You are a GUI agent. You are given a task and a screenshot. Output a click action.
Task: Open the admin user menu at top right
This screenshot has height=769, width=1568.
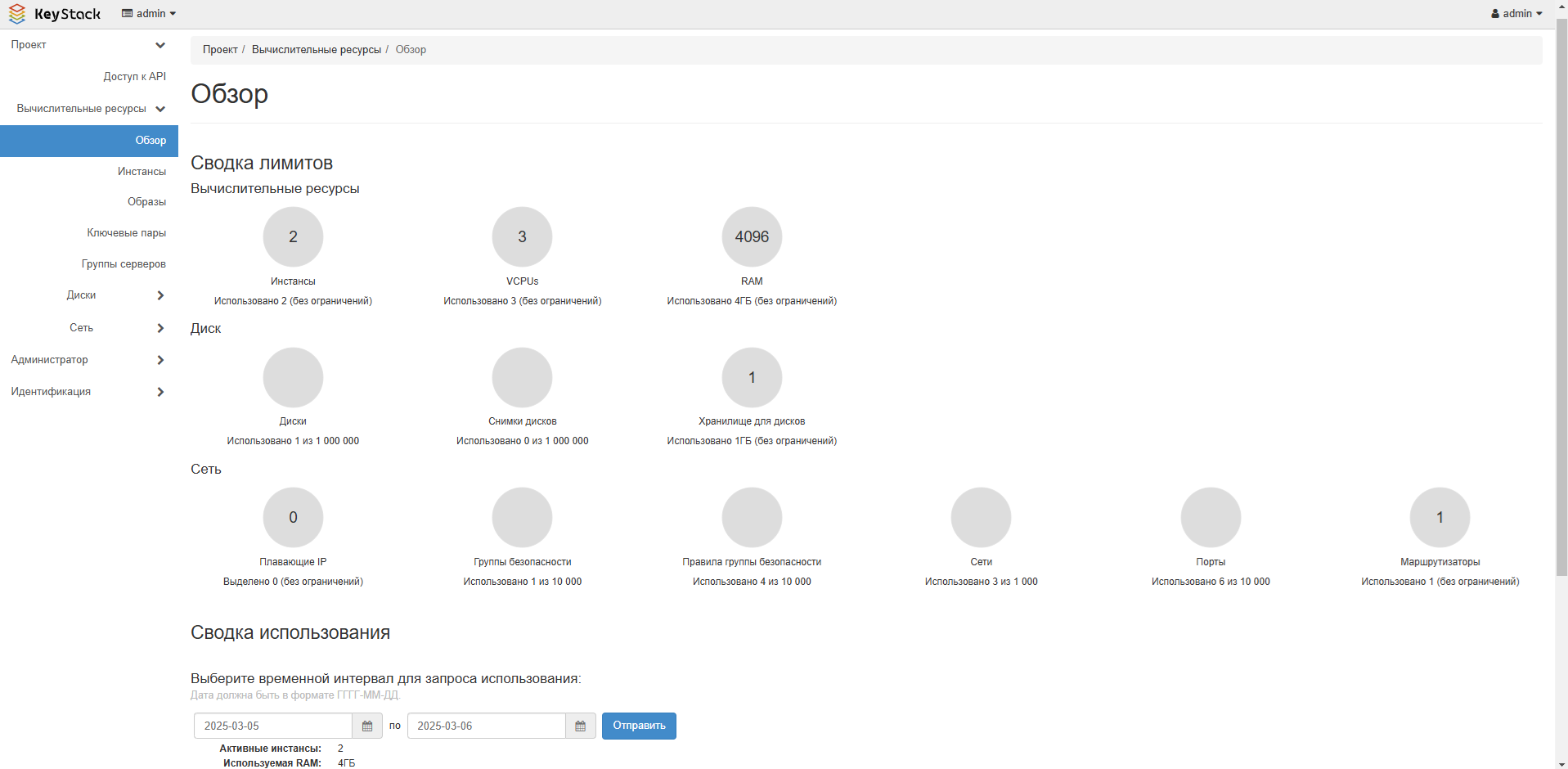pyautogui.click(x=1516, y=14)
